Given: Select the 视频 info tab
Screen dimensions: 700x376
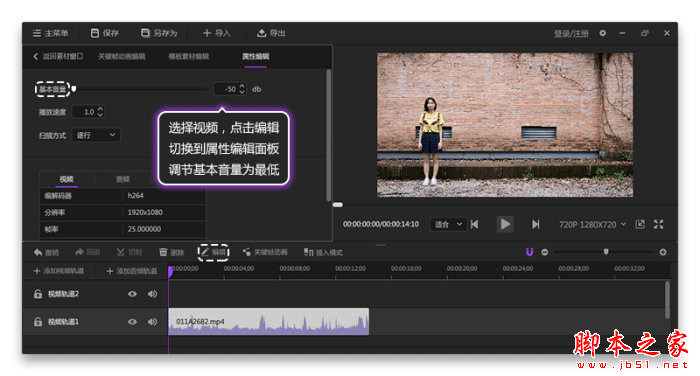Looking at the screenshot, I should point(67,179).
